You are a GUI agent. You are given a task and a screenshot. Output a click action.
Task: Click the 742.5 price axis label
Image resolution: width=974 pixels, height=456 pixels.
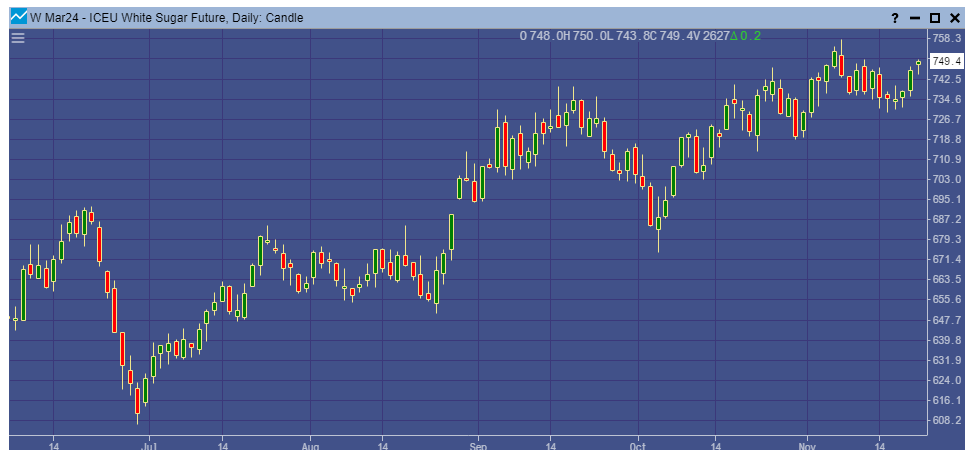946,79
